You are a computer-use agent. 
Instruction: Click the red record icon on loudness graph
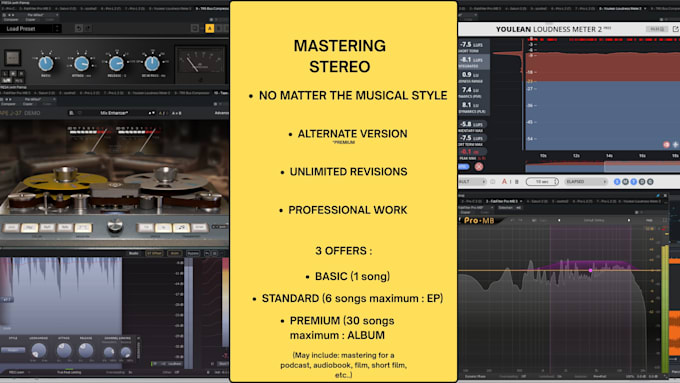pyautogui.click(x=667, y=144)
